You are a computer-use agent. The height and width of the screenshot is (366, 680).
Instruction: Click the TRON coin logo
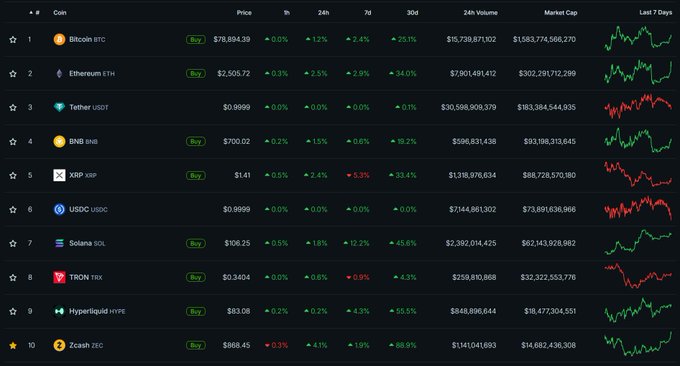point(59,277)
